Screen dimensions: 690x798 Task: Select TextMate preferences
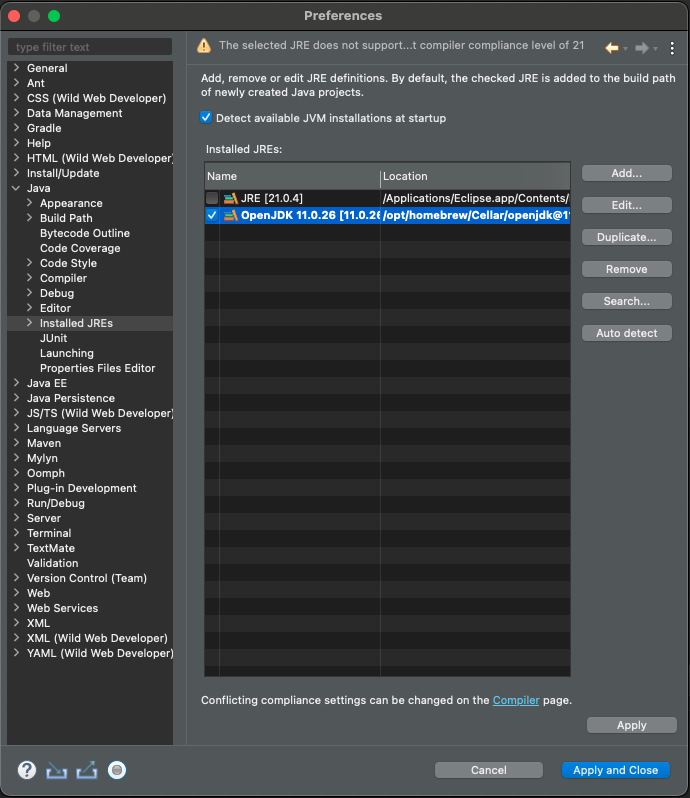pyautogui.click(x=51, y=548)
